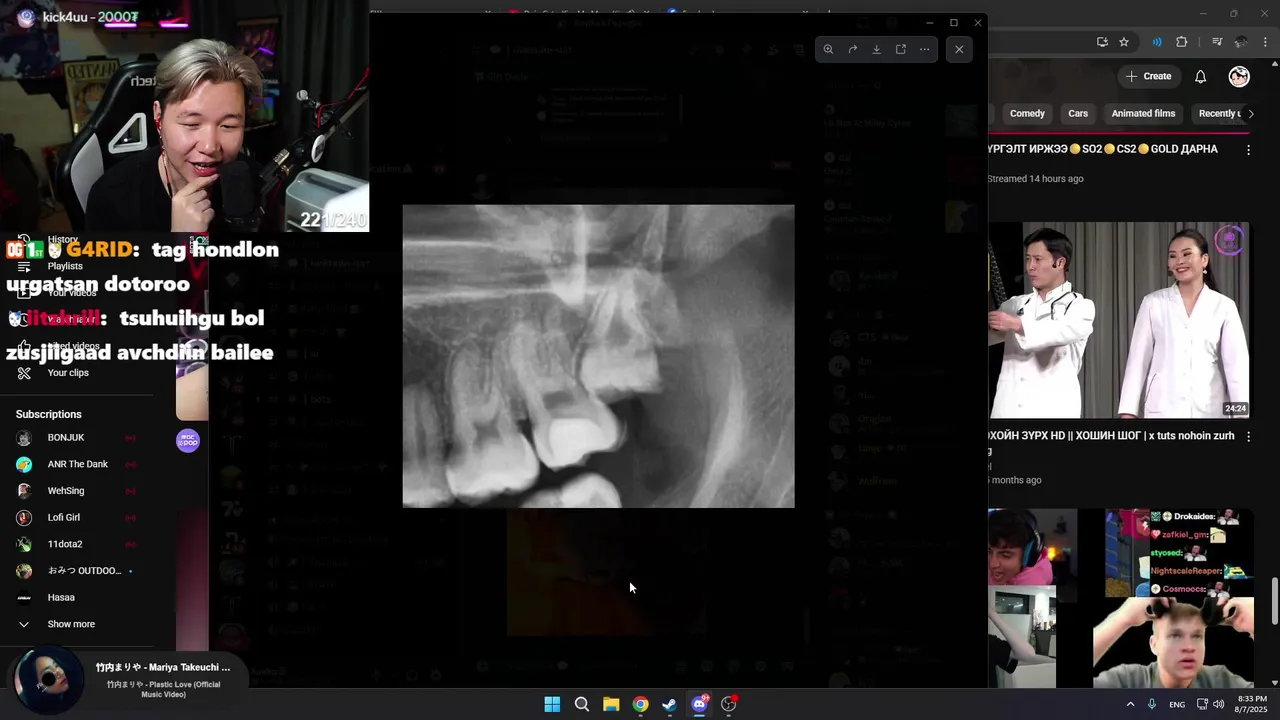Open Chrome media control icon

click(1216, 42)
